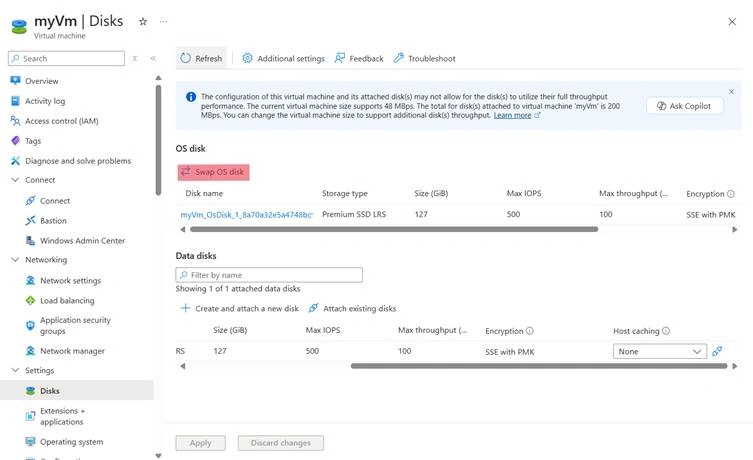Select Disks in the sidebar
Viewport: 753px width, 460px height.
coord(77,391)
